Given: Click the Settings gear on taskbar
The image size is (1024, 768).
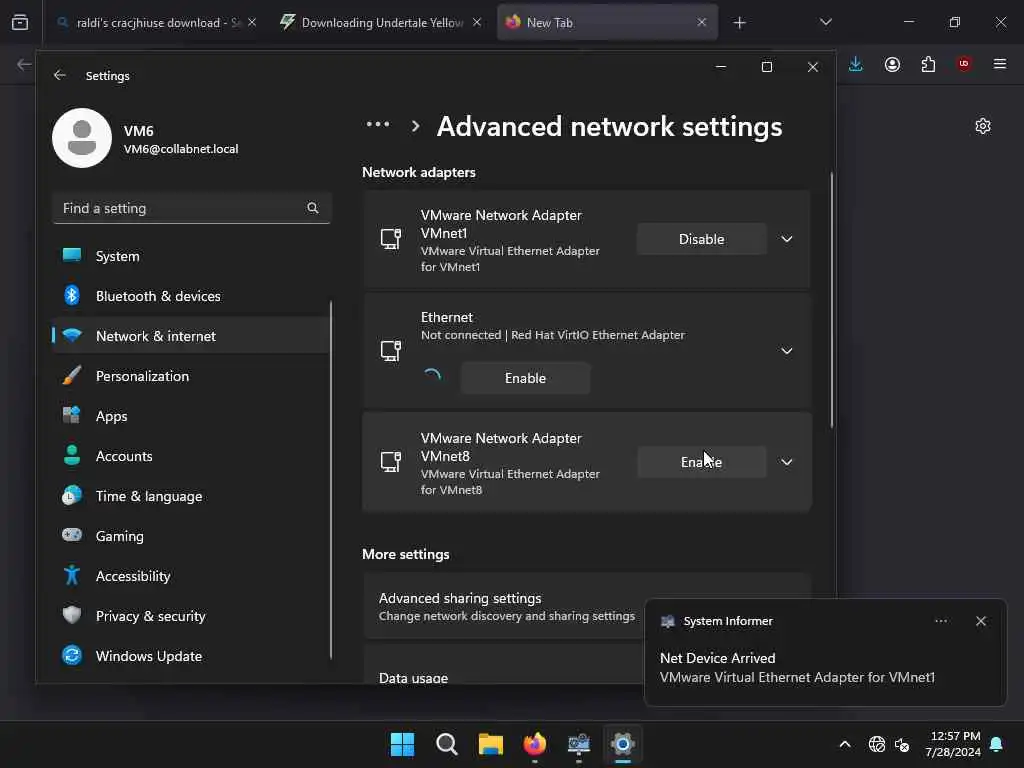Looking at the screenshot, I should tap(623, 744).
